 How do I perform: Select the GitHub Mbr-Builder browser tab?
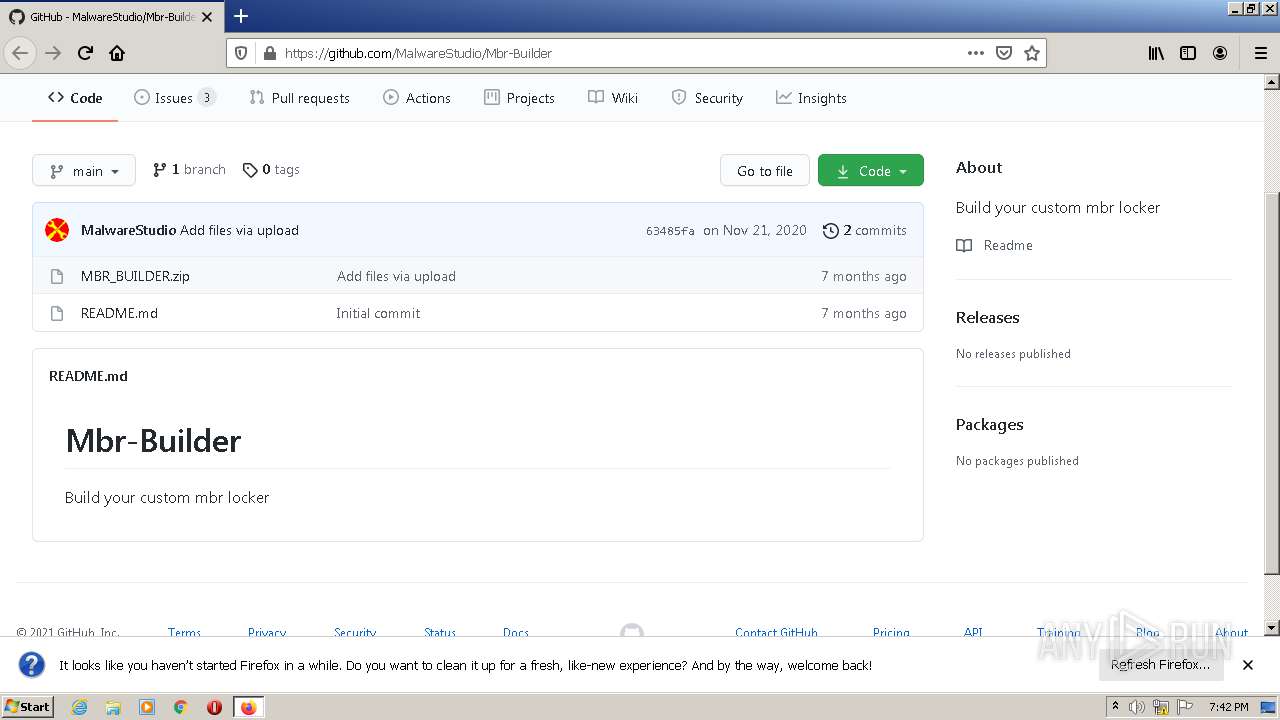pyautogui.click(x=112, y=17)
